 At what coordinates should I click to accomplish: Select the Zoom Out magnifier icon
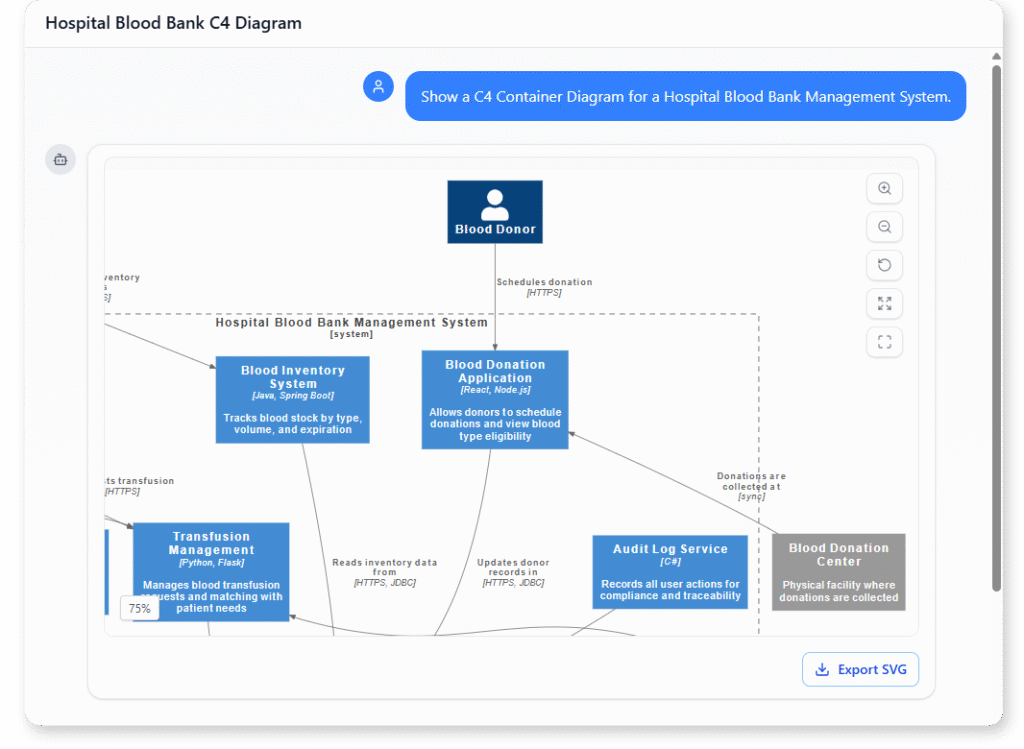pyautogui.click(x=884, y=227)
